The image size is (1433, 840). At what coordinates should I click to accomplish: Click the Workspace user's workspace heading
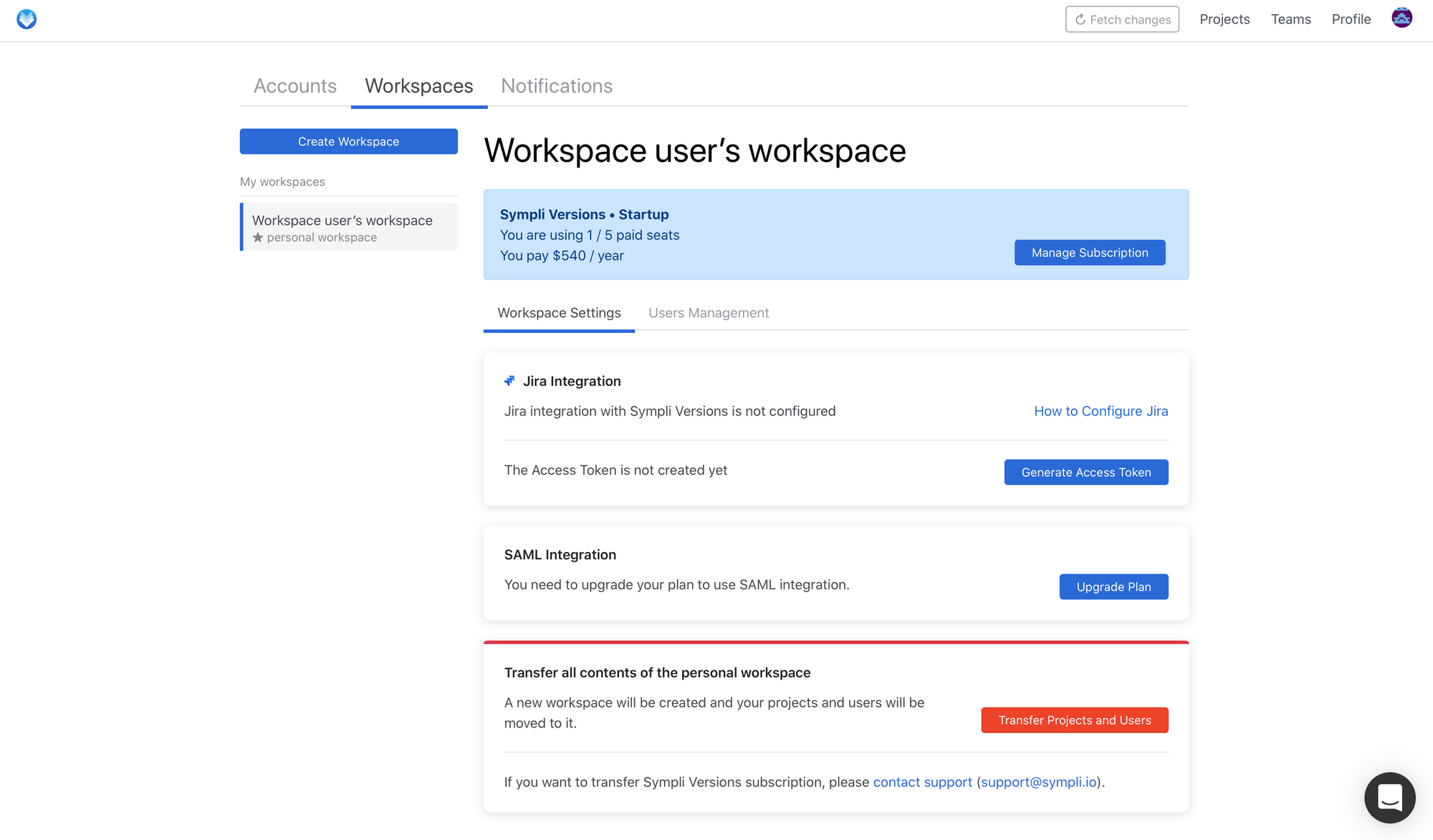[695, 151]
